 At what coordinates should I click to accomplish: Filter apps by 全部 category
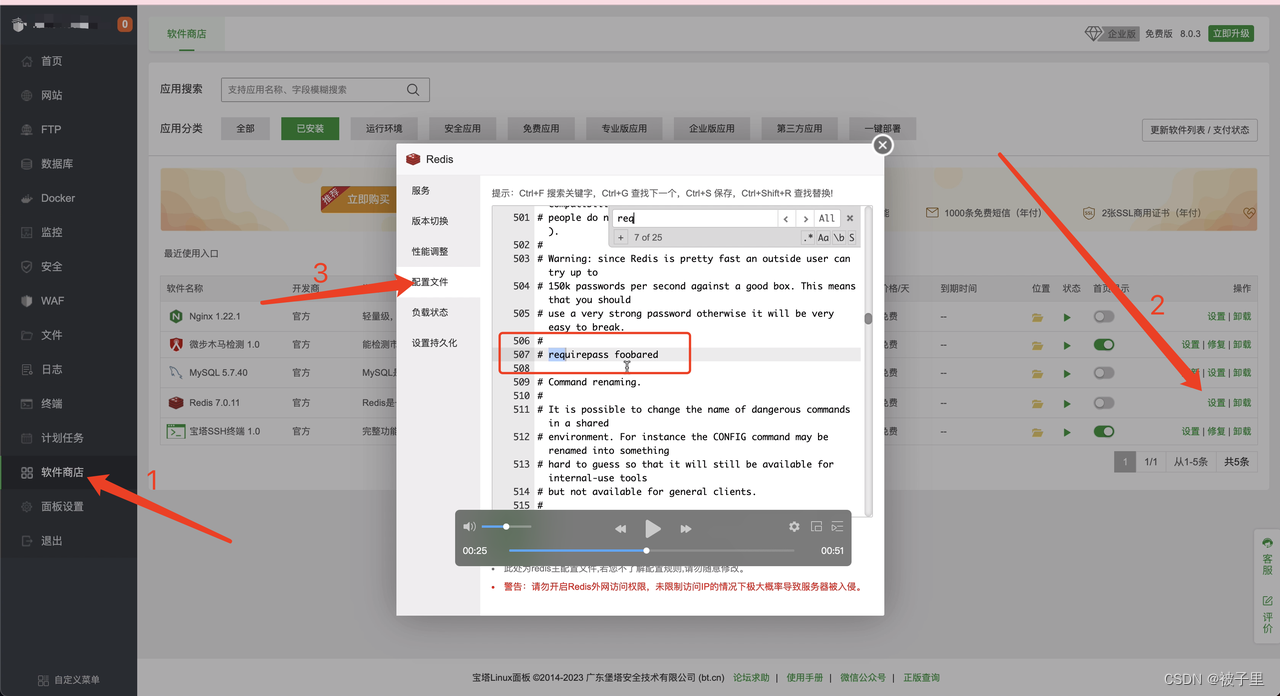pos(245,128)
